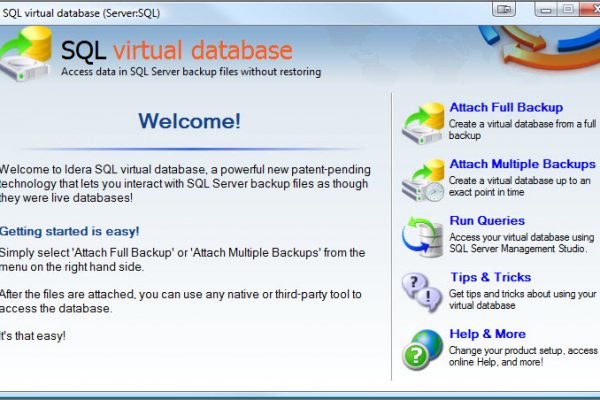Click the Attach Multiple Backups clock icon
This screenshot has height=400, width=600.
click(423, 180)
